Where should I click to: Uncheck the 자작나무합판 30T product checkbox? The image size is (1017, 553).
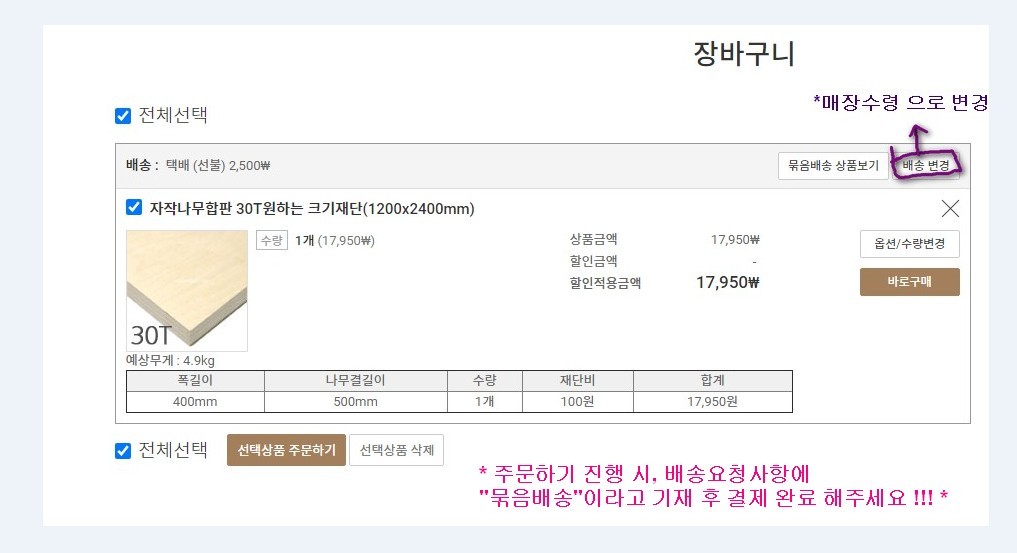(134, 207)
